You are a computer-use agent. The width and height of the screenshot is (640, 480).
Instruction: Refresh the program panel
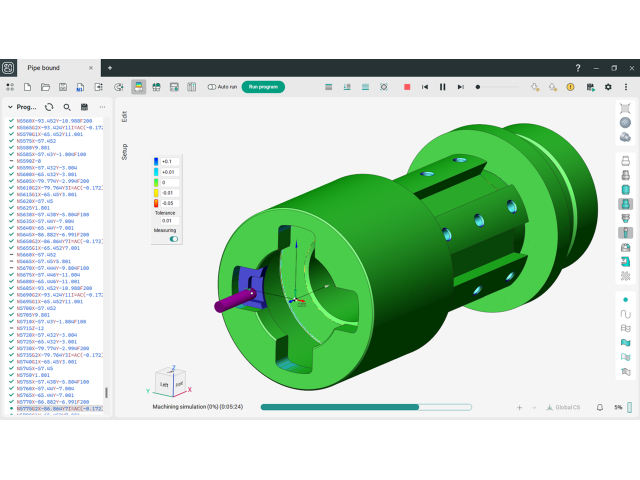pyautogui.click(x=49, y=107)
